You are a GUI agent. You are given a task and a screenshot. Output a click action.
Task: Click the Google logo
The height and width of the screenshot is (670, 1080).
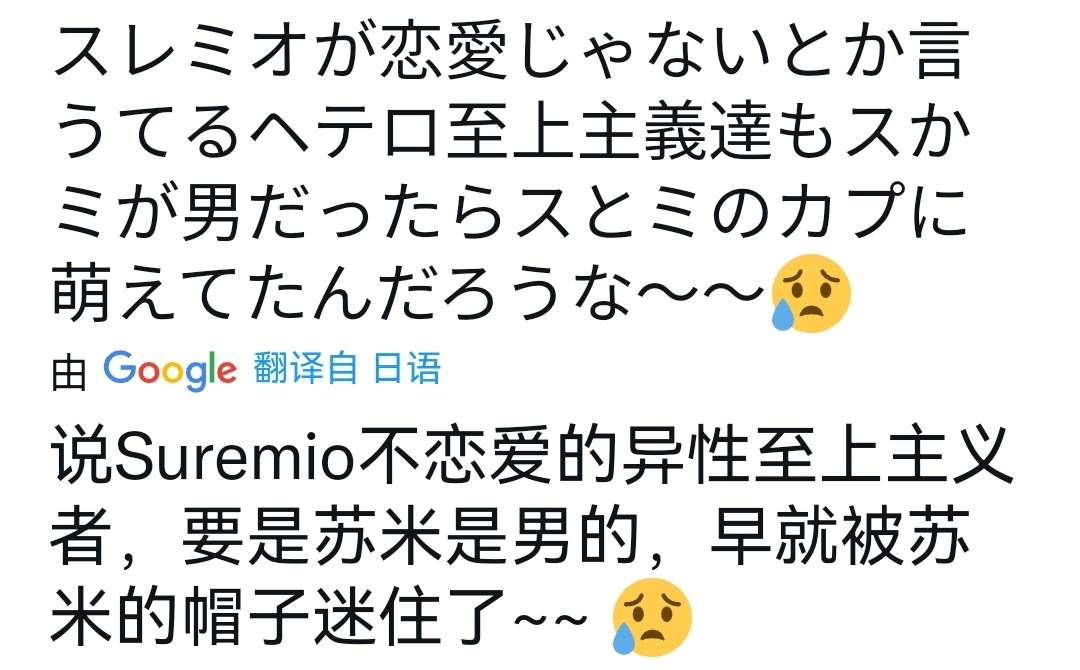point(169,370)
